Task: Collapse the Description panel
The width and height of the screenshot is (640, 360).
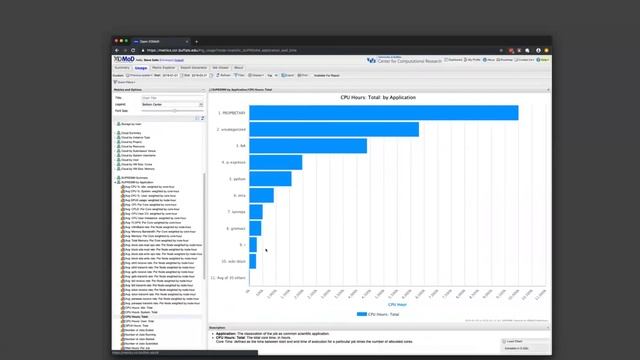Action: point(548,328)
